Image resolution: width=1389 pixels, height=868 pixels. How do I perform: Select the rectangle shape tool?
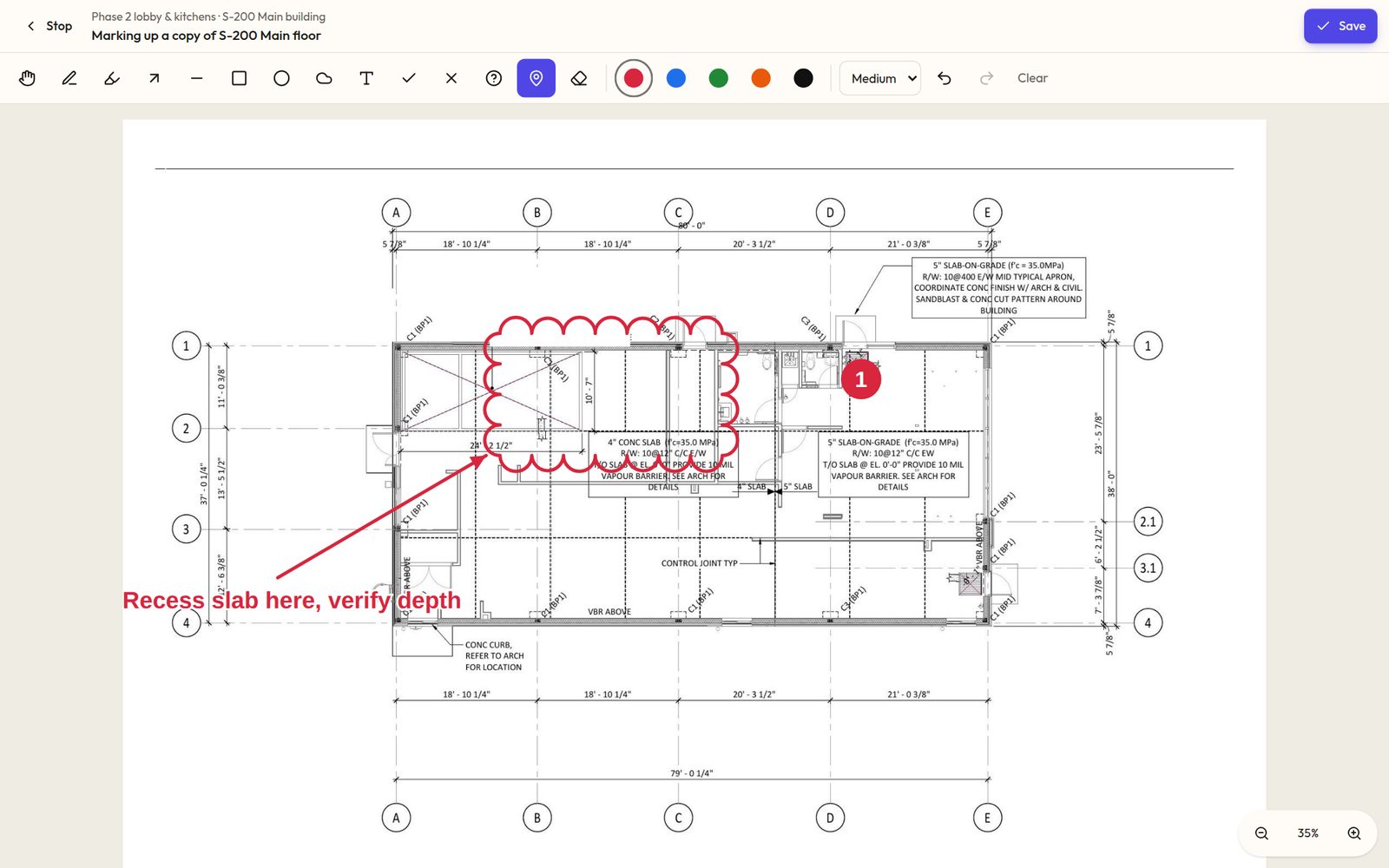[239, 78]
